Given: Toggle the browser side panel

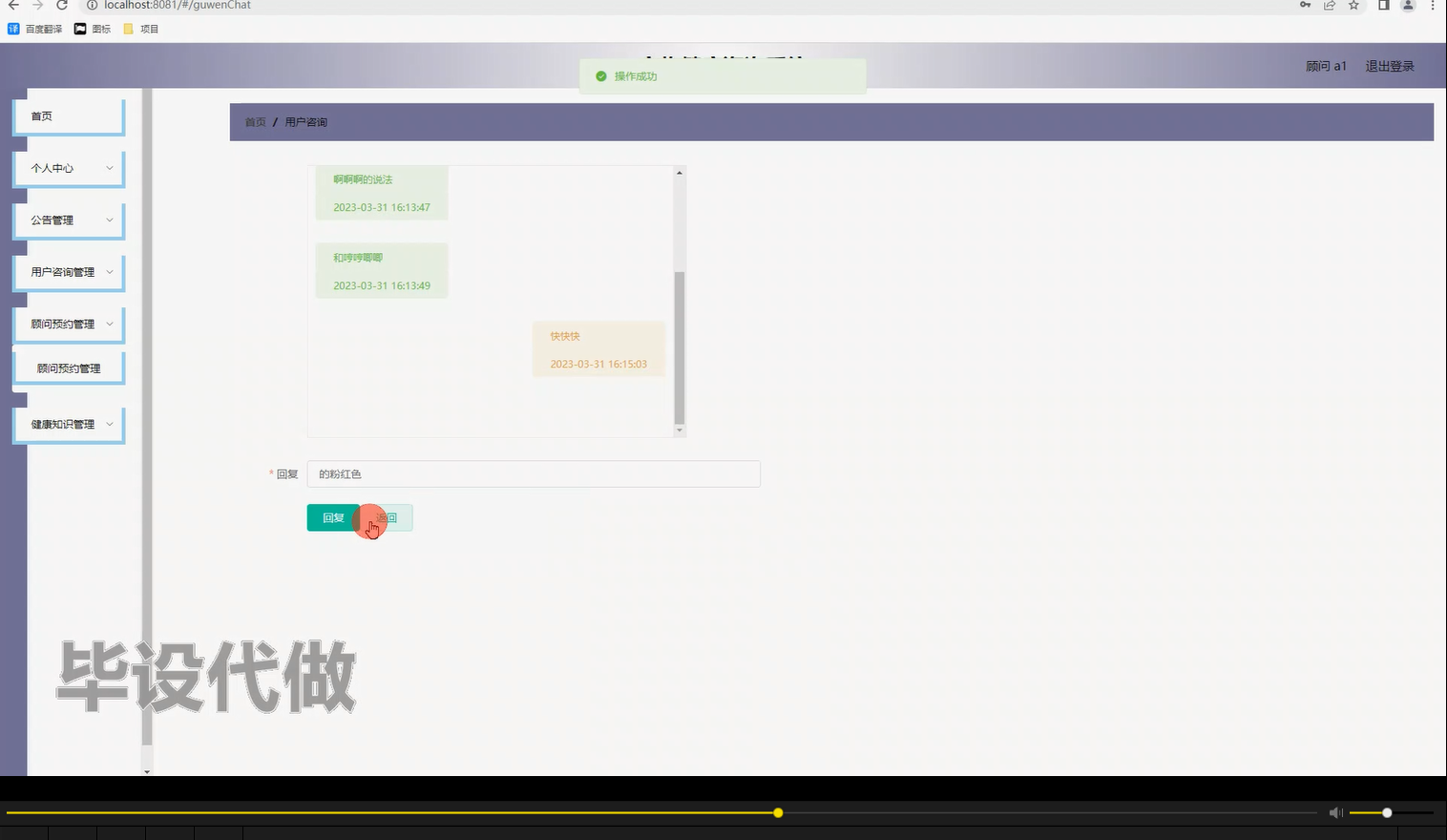Looking at the screenshot, I should [1383, 6].
